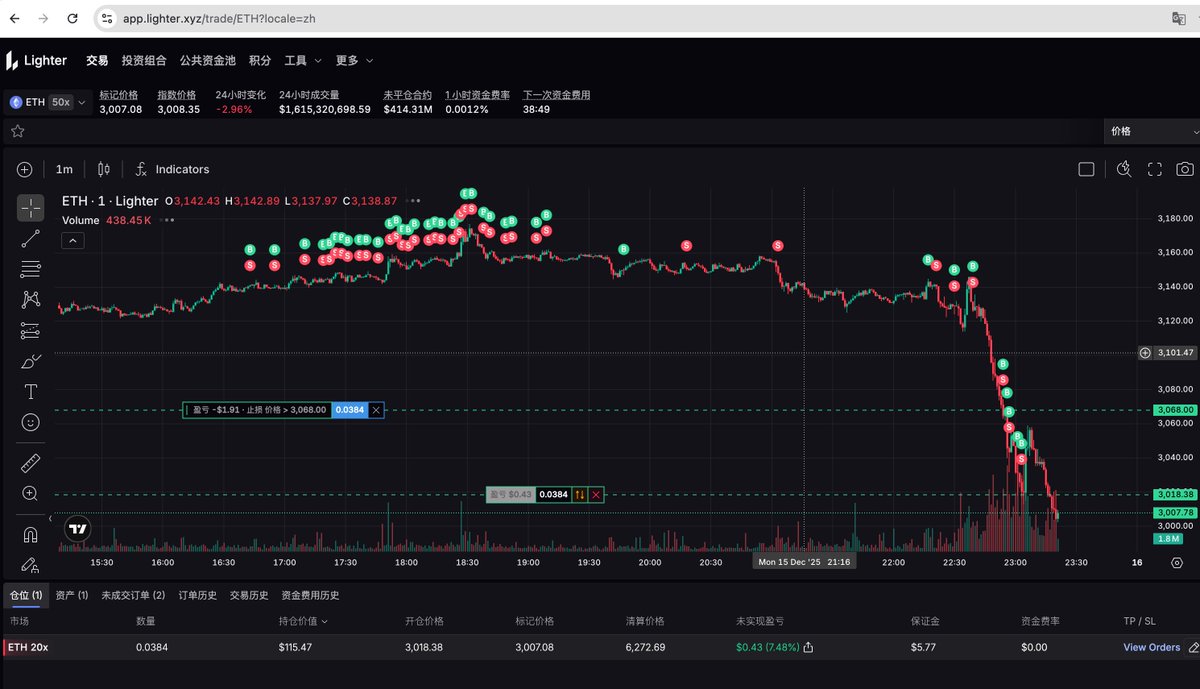Expand the 更多 menu
Viewport: 1200px width, 689px height.
click(354, 60)
